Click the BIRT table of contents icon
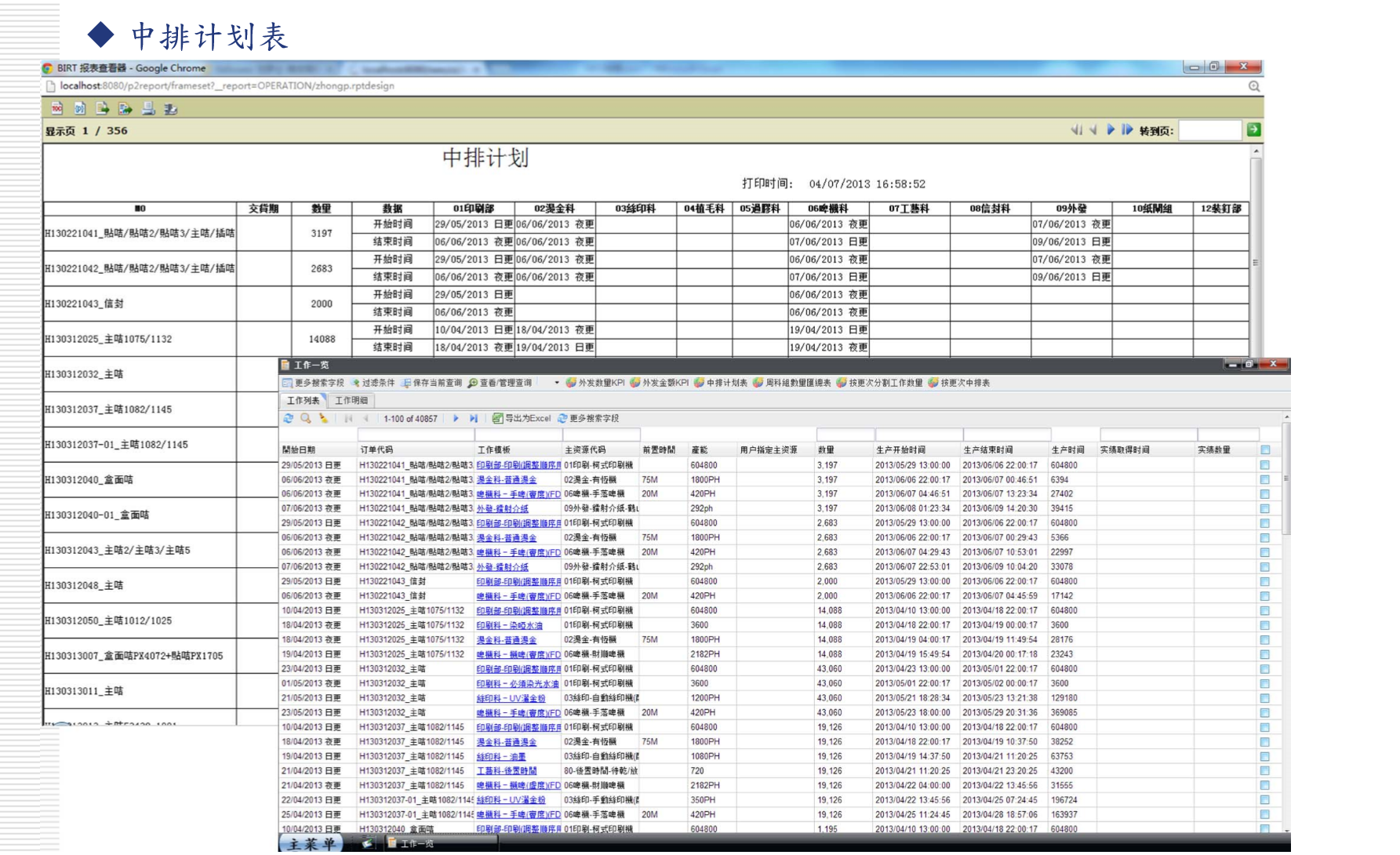The width and height of the screenshot is (1400, 855). pyautogui.click(x=57, y=108)
